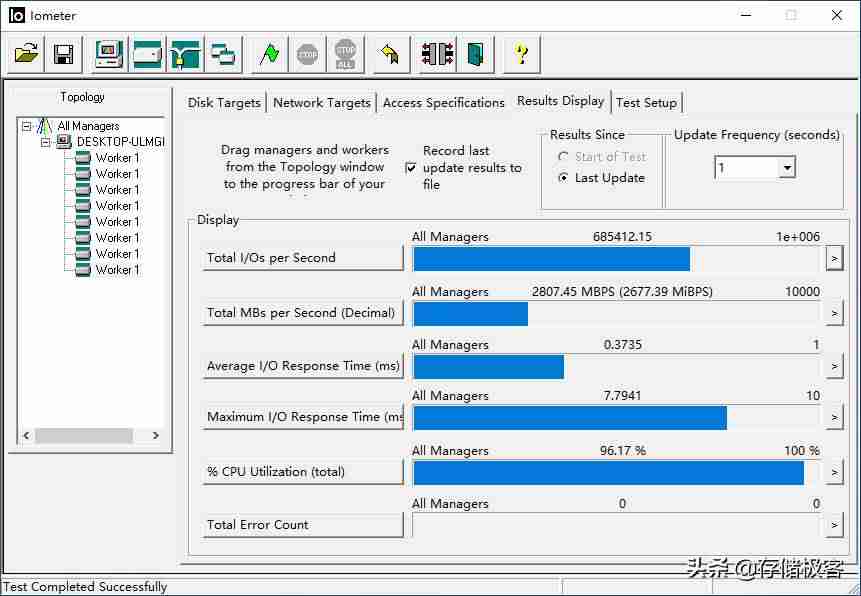This screenshot has height=596, width=861.
Task: Save the test configuration file
Action: point(64,54)
